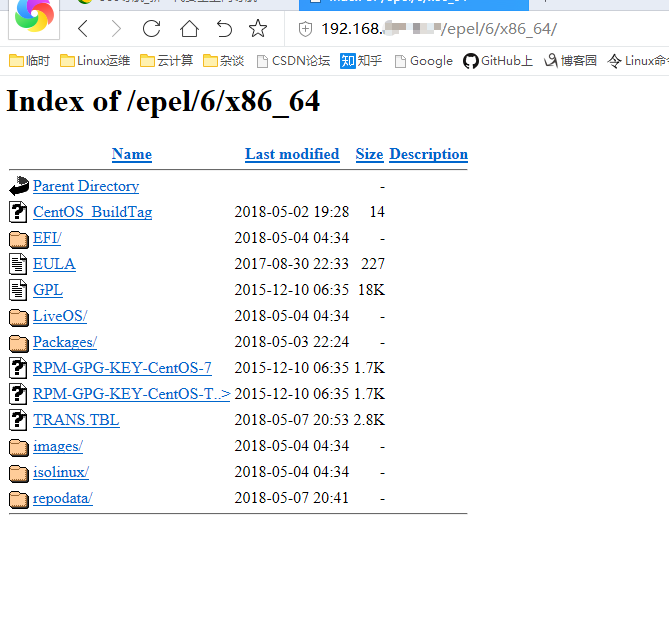
Task: Click the folder icon beside Packages/
Action: tap(19, 343)
